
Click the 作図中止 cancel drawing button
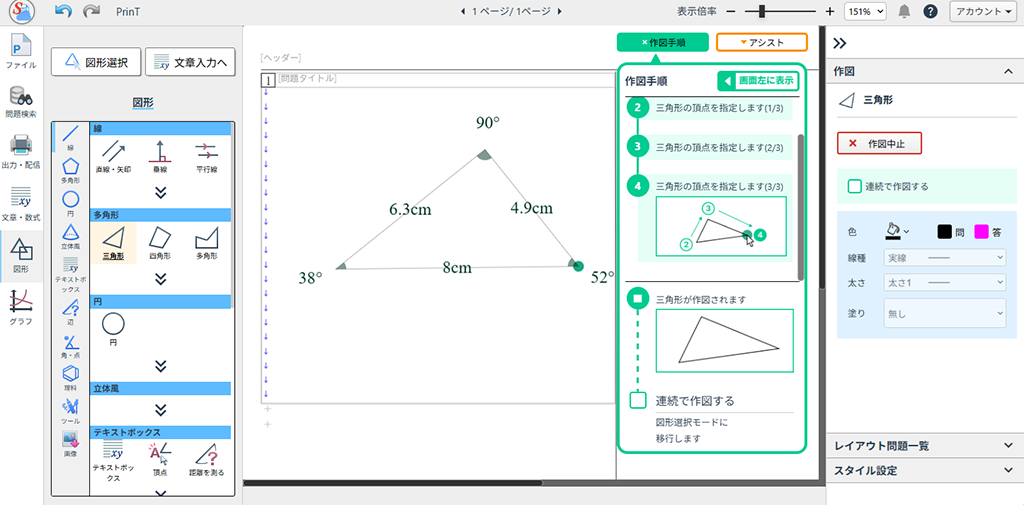878,143
